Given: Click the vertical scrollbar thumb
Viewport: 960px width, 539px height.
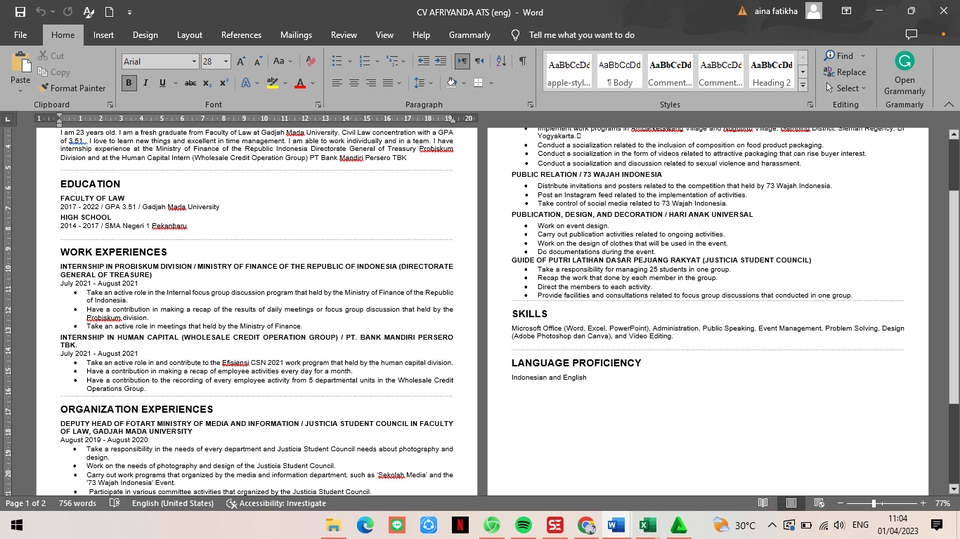Looking at the screenshot, I should [x=953, y=297].
